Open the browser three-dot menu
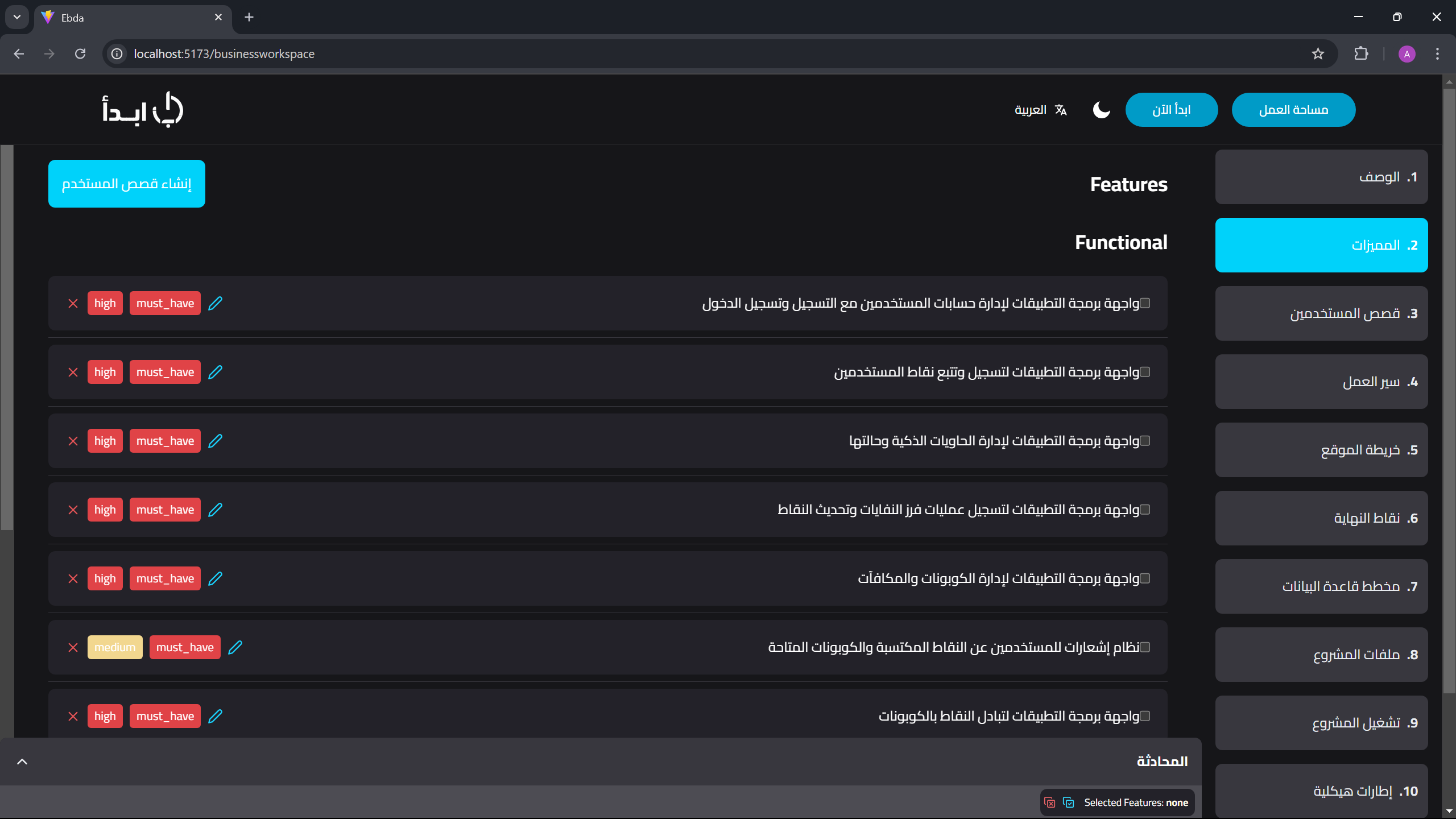 (1437, 53)
